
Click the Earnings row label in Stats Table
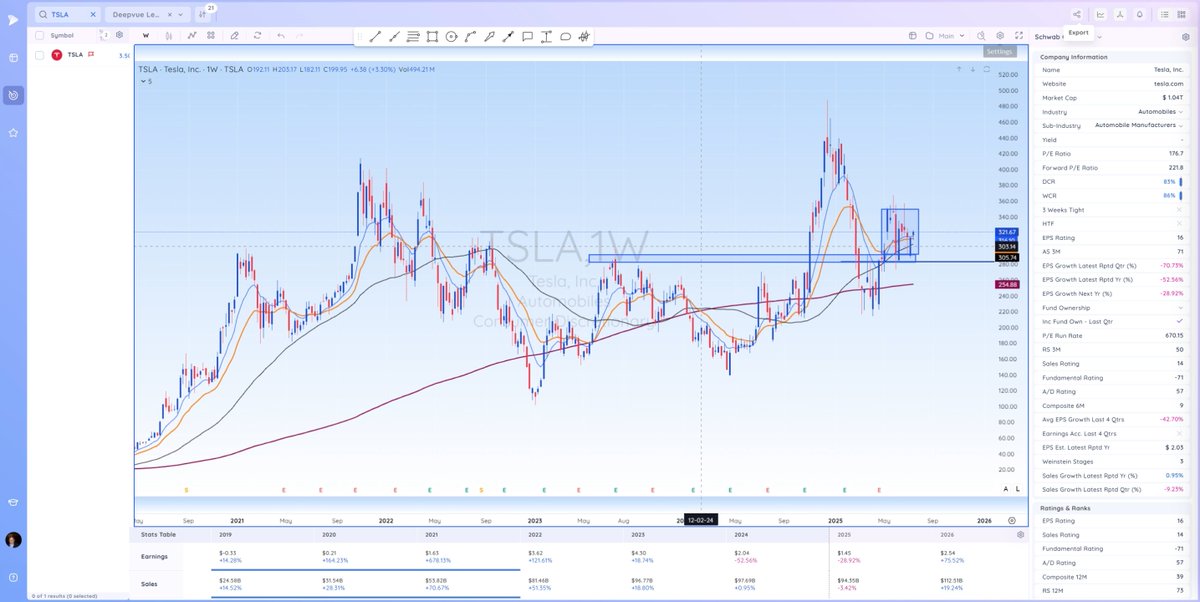click(154, 556)
